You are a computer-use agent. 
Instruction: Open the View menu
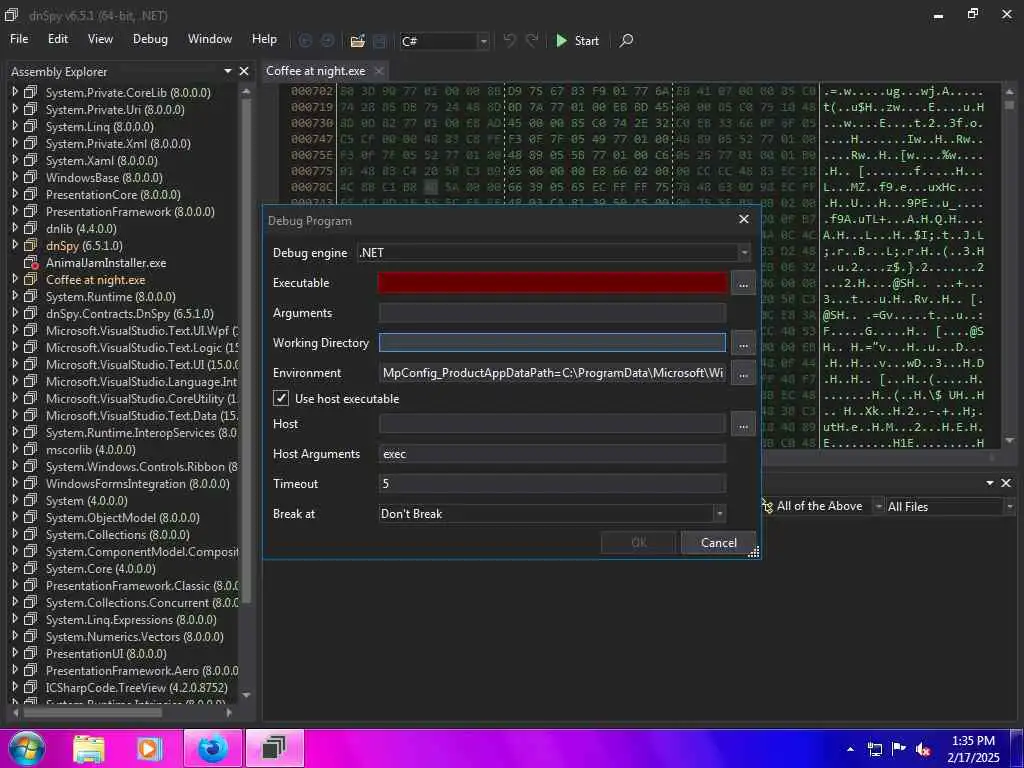click(x=100, y=39)
